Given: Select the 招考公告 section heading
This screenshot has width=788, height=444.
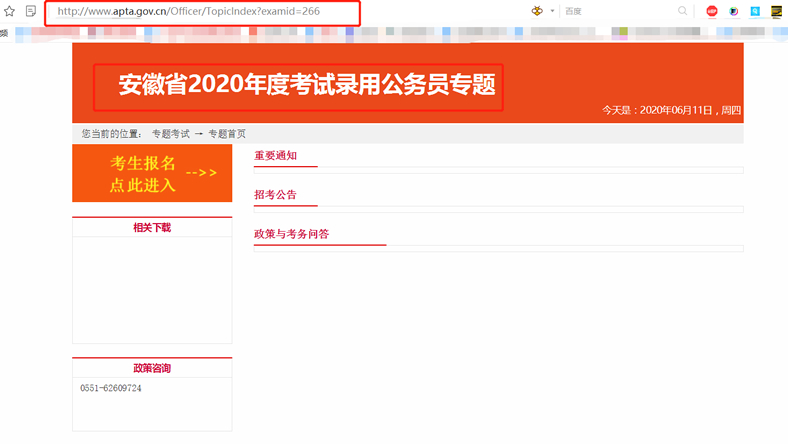Looking at the screenshot, I should [275, 195].
